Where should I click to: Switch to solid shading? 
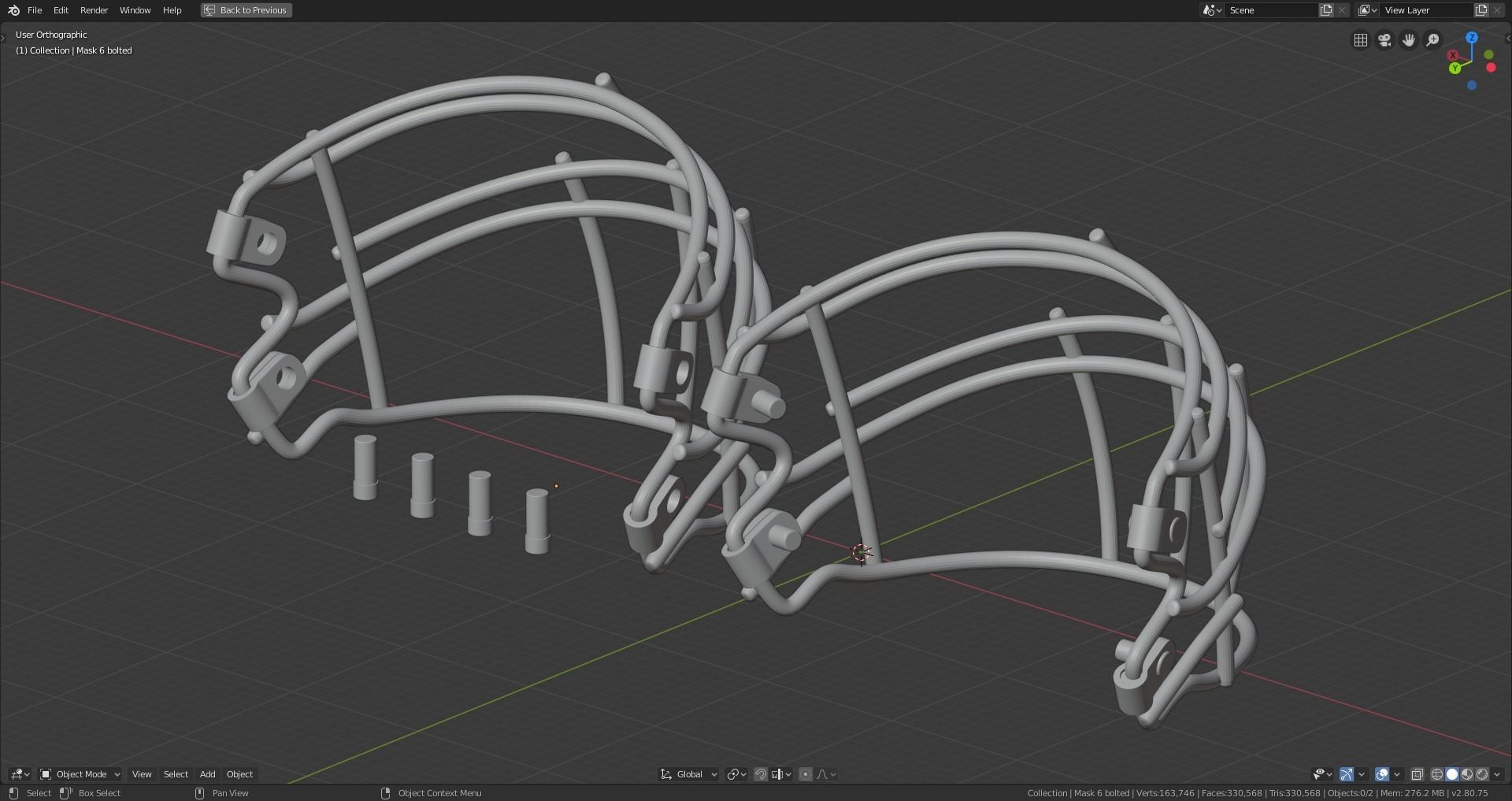pyautogui.click(x=1452, y=774)
